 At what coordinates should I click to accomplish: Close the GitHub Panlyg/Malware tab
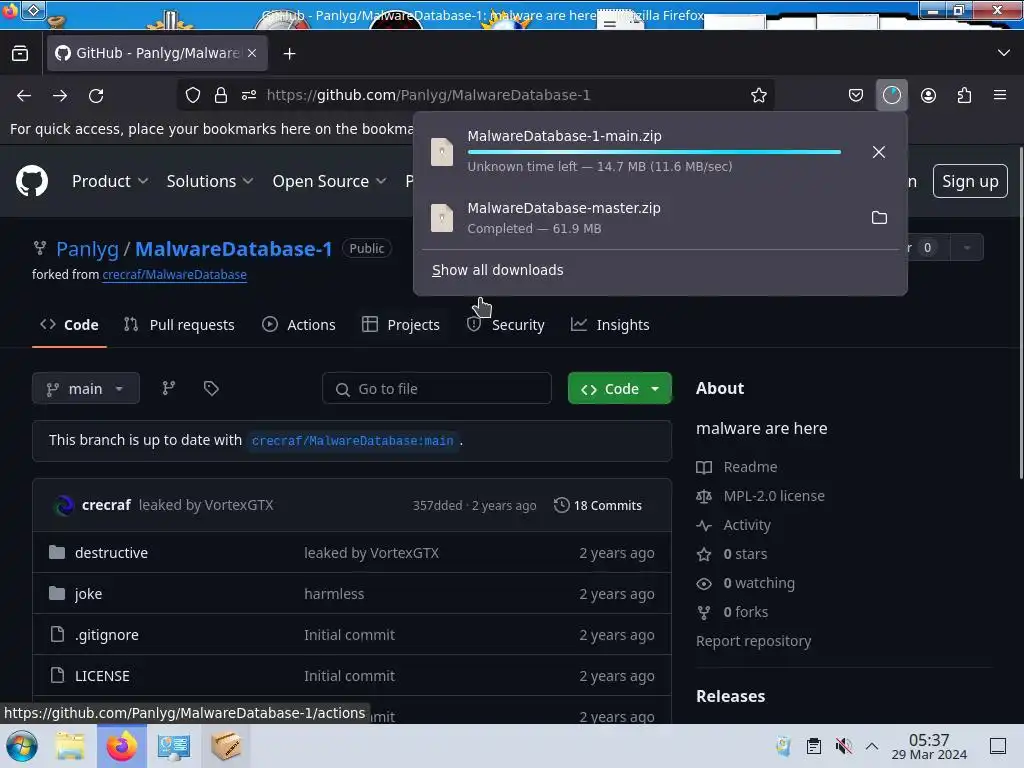(252, 54)
